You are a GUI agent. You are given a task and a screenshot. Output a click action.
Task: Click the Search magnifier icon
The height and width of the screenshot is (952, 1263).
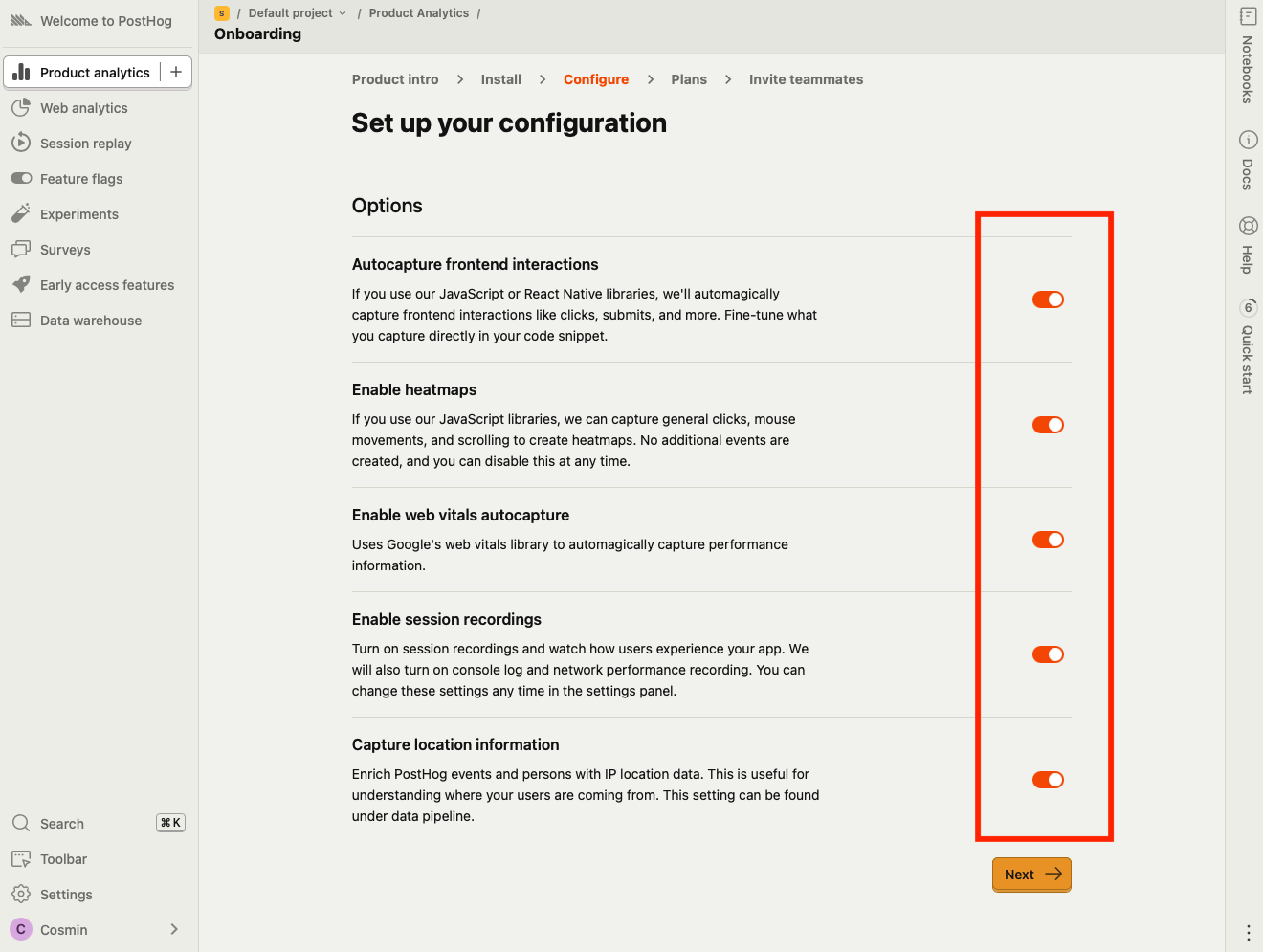pyautogui.click(x=21, y=823)
